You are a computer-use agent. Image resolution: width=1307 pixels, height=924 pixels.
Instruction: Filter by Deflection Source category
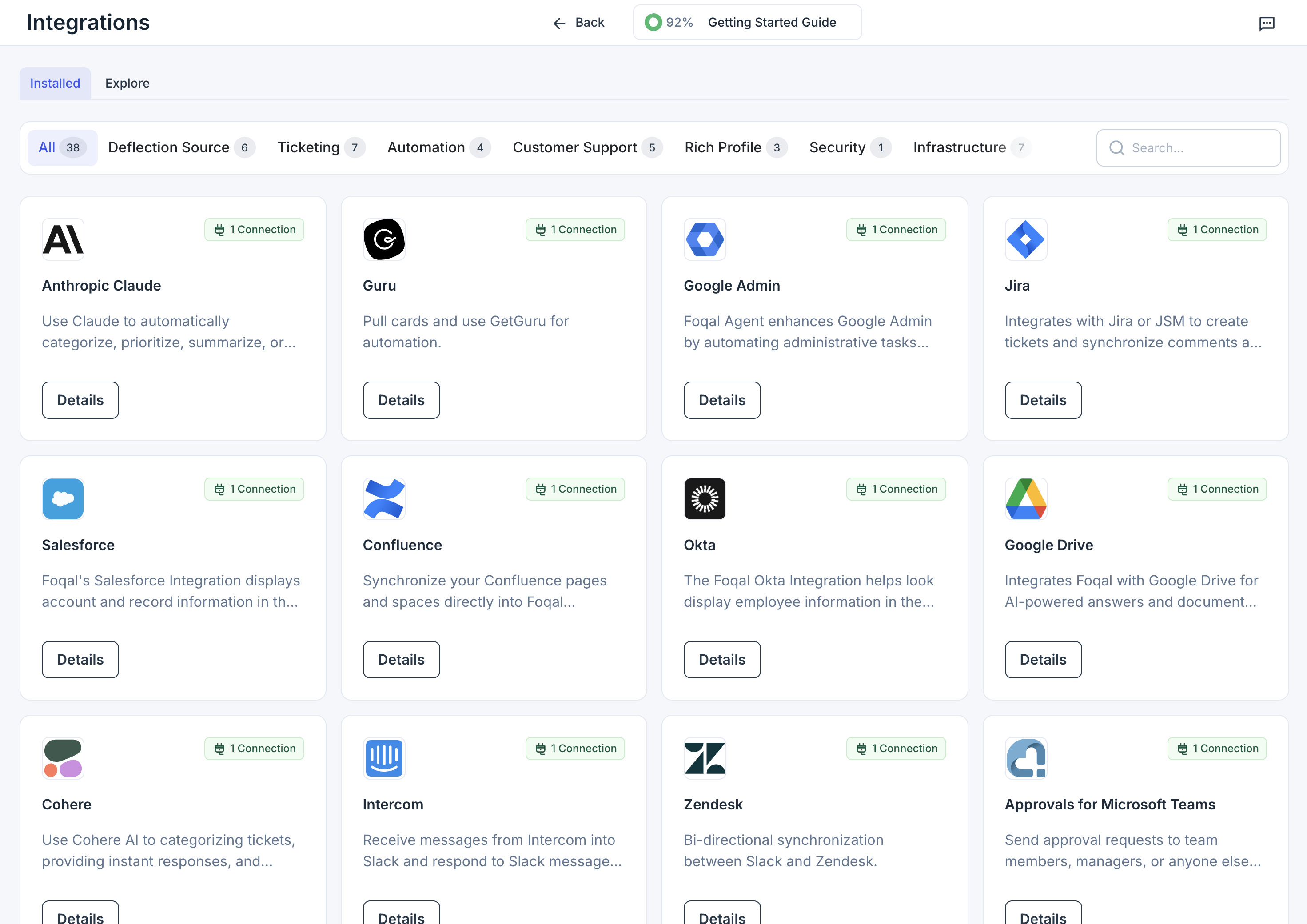click(x=182, y=148)
